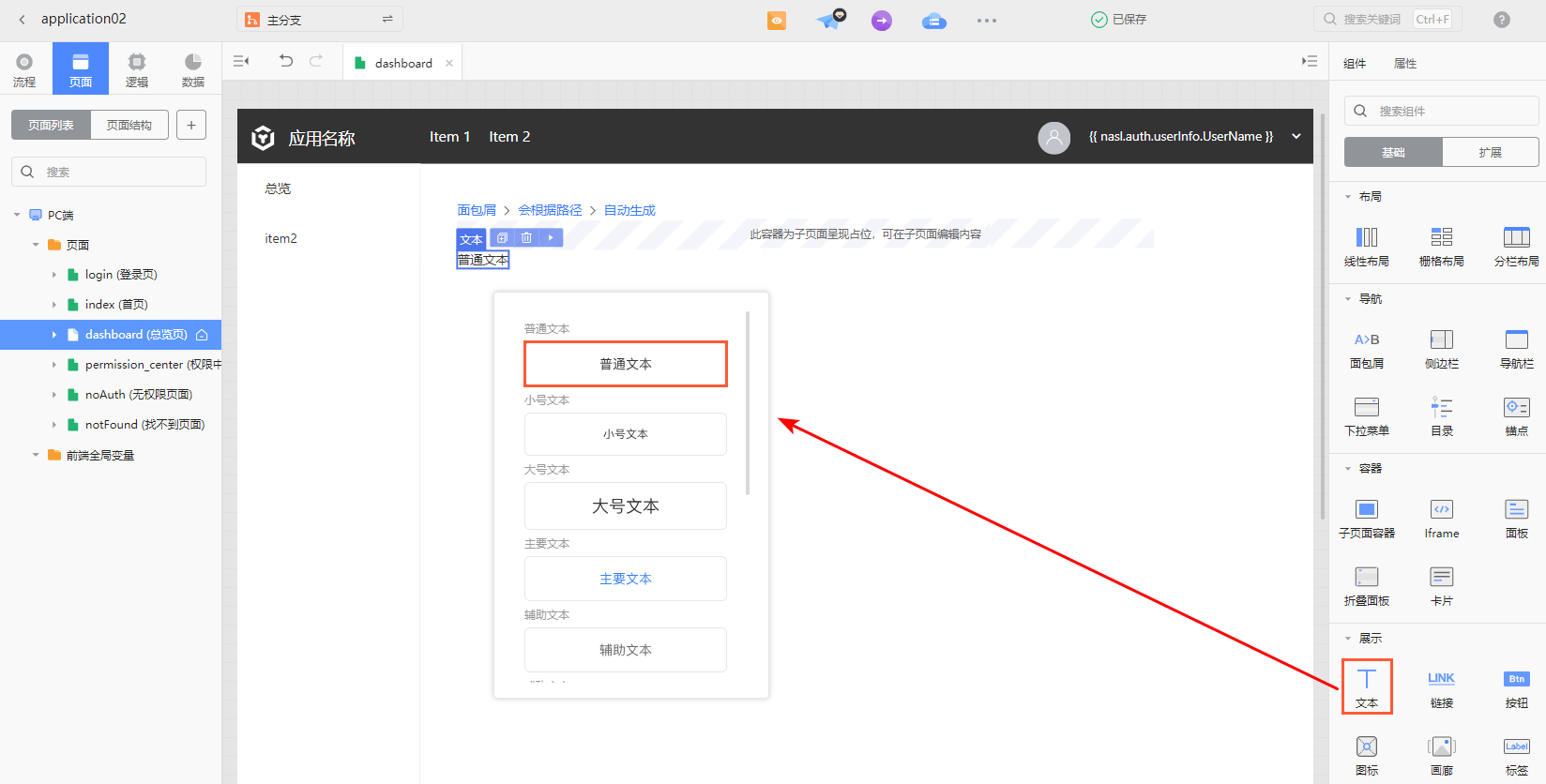Open the 页面 tab
1546x784 pixels.
tap(81, 69)
